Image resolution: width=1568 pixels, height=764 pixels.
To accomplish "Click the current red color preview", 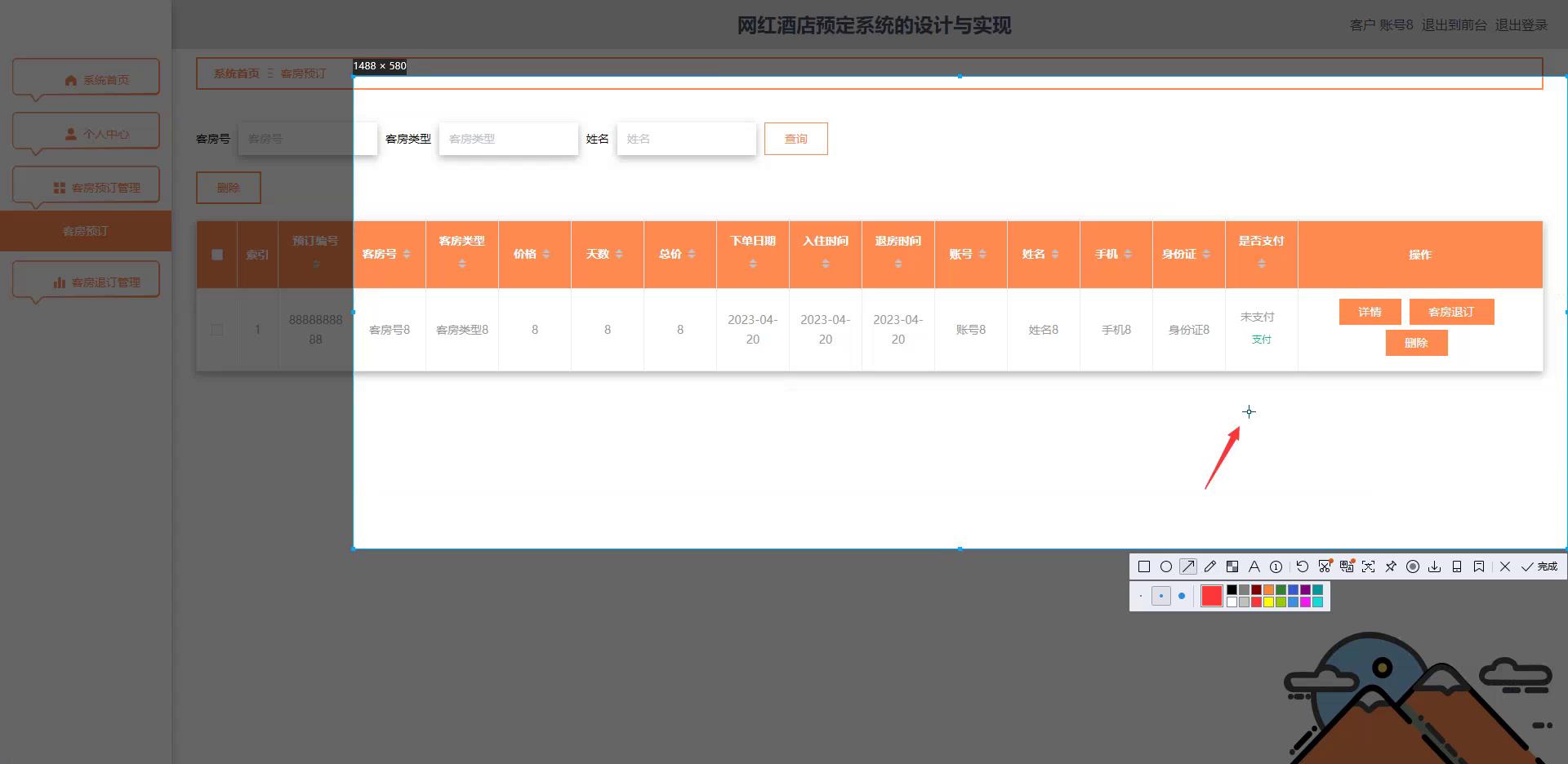I will (x=1212, y=596).
